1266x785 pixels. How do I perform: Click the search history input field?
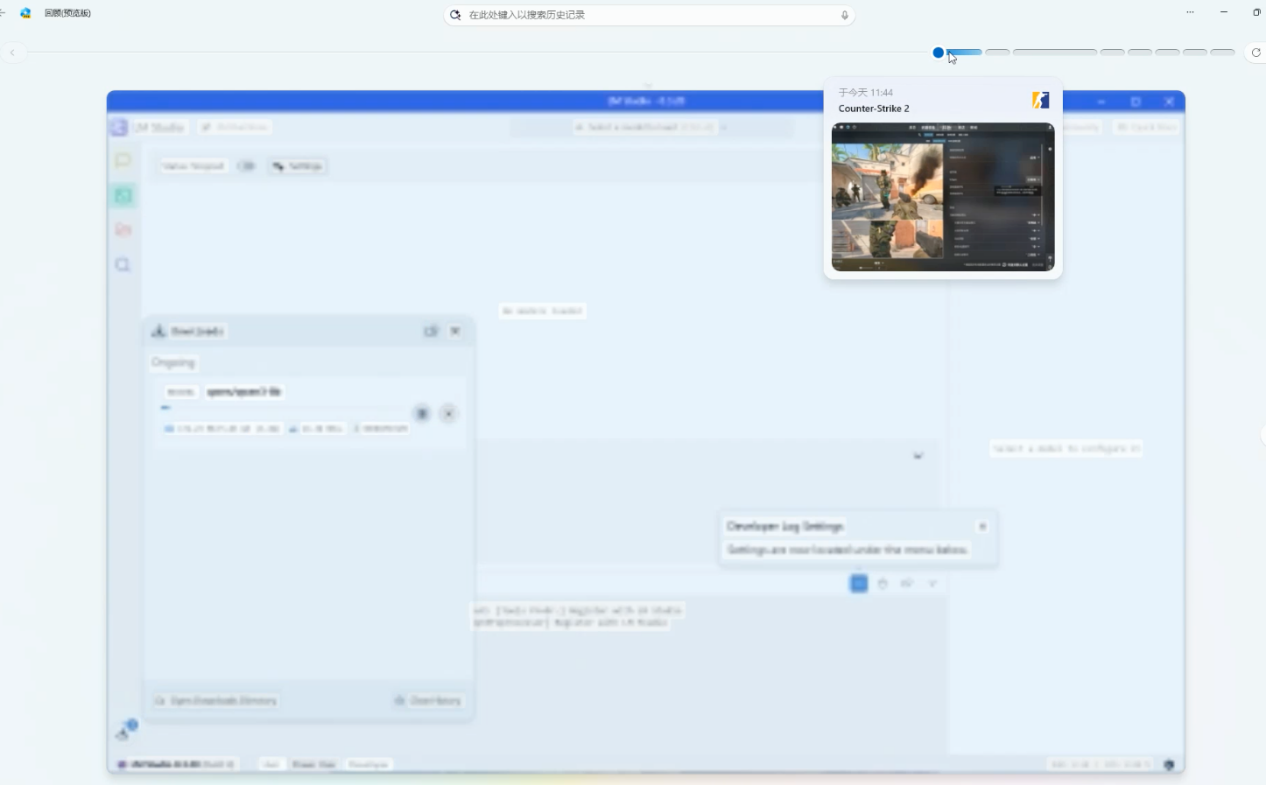[x=649, y=15]
